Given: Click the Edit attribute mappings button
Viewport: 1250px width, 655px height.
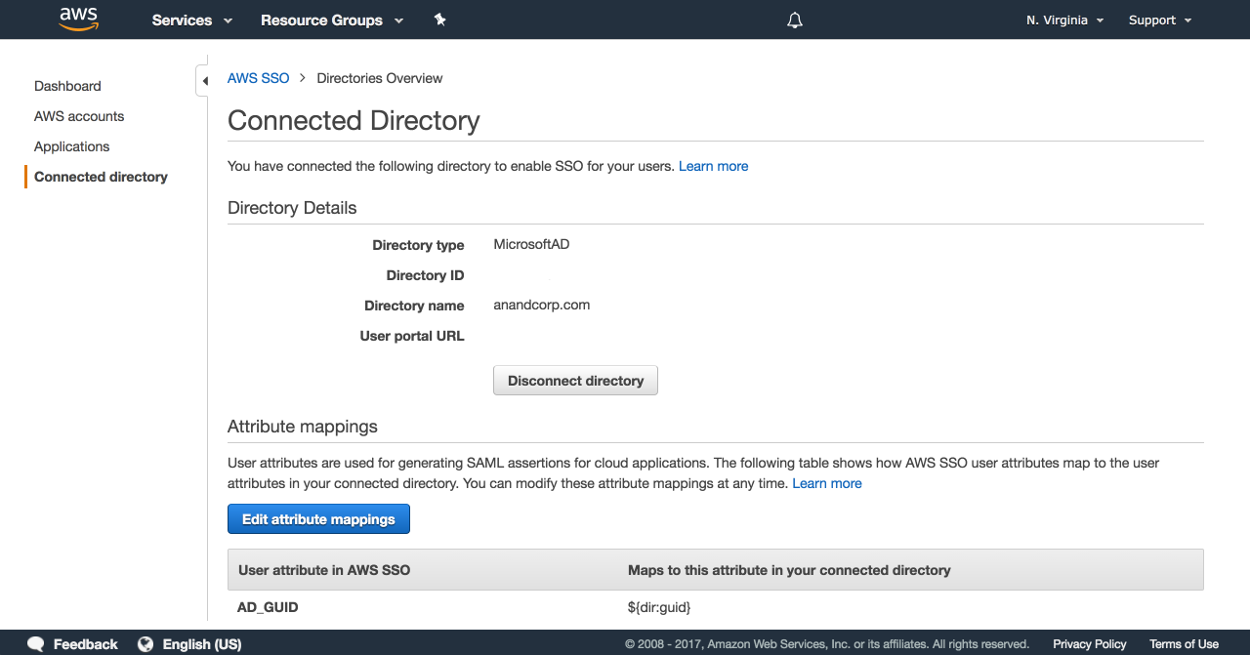Looking at the screenshot, I should click(x=319, y=519).
